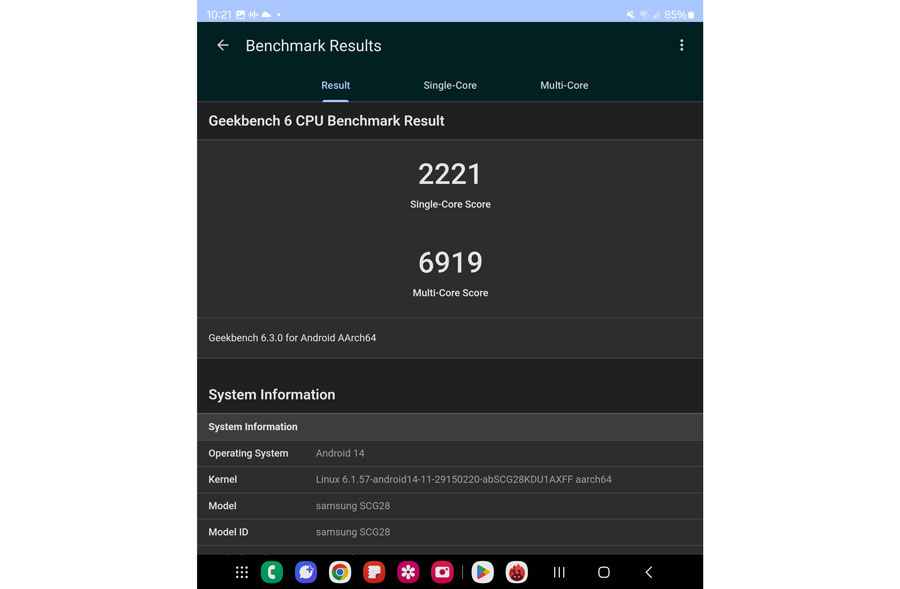This screenshot has width=900, height=589.
Task: Open the blue Messages app
Action: pos(306,572)
